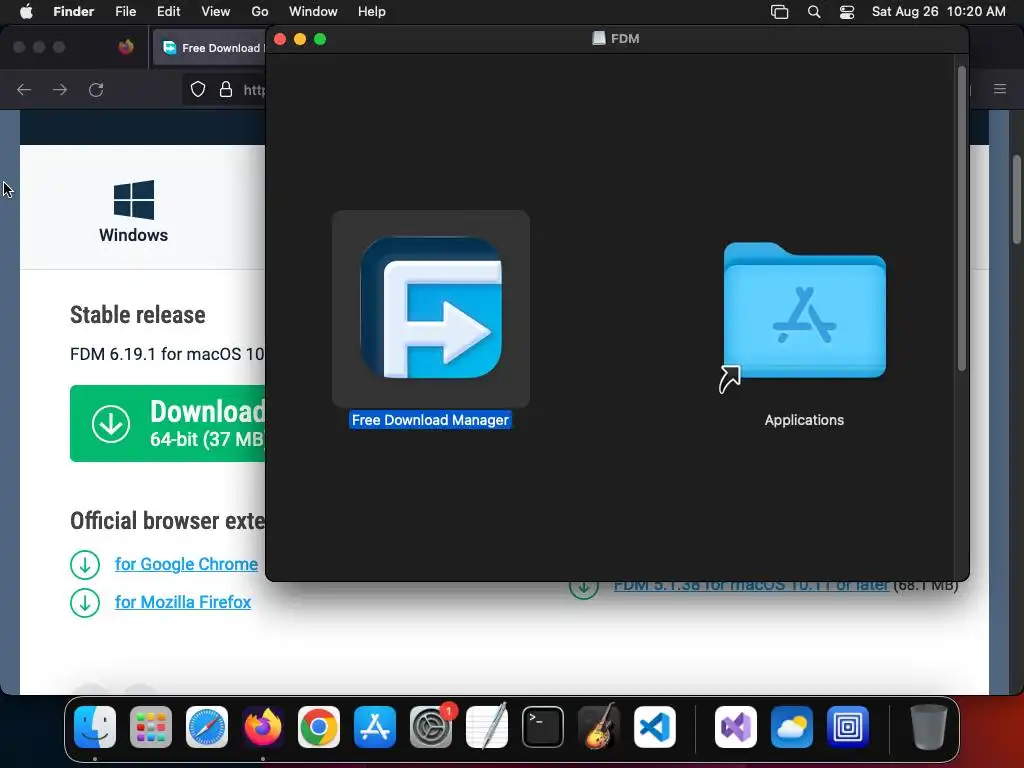The width and height of the screenshot is (1024, 768).
Task: Open Google Chrome from the Dock
Action: click(319, 727)
